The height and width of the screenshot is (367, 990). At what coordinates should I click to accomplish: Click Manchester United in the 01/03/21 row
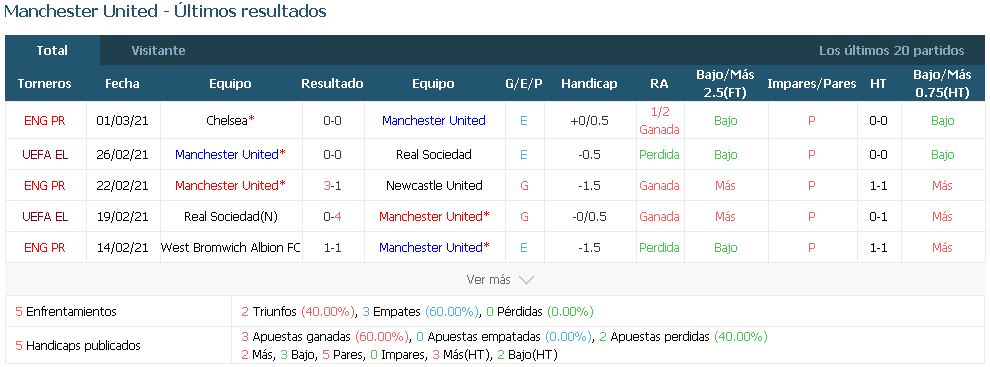click(434, 120)
